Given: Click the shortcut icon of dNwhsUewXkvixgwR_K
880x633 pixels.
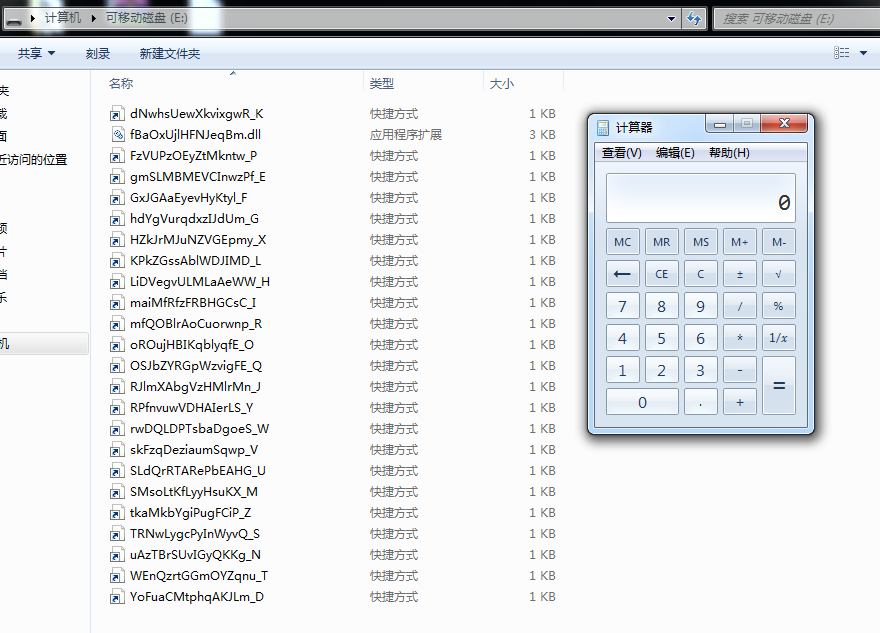Looking at the screenshot, I should [117, 114].
